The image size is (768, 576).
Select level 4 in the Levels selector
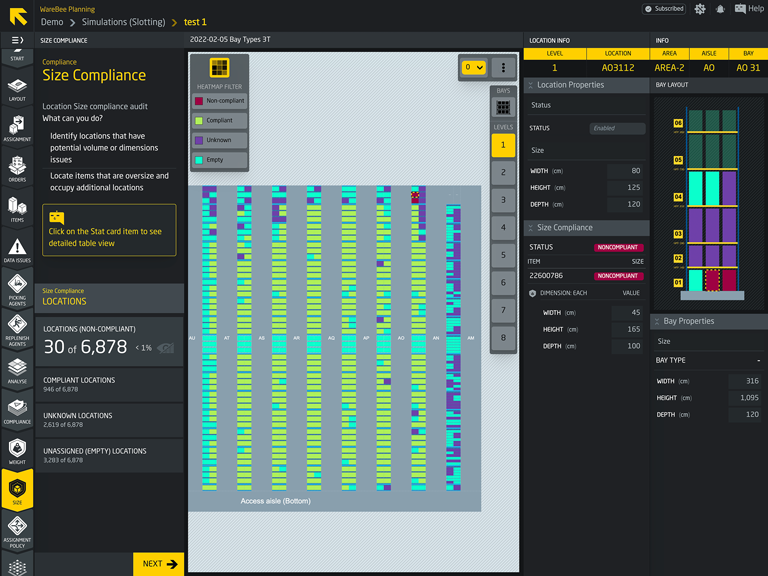[x=503, y=227]
